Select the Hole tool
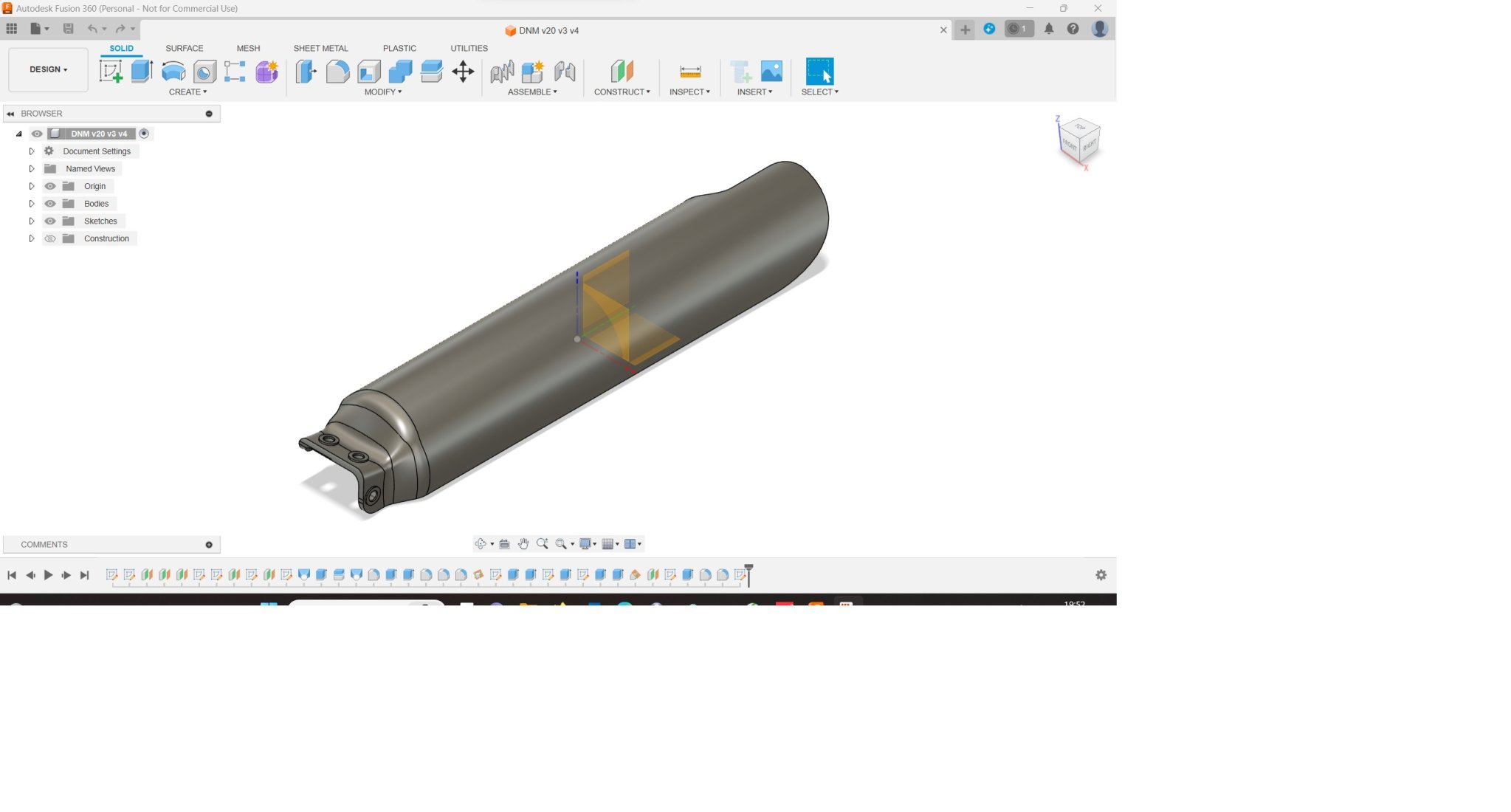 204,72
